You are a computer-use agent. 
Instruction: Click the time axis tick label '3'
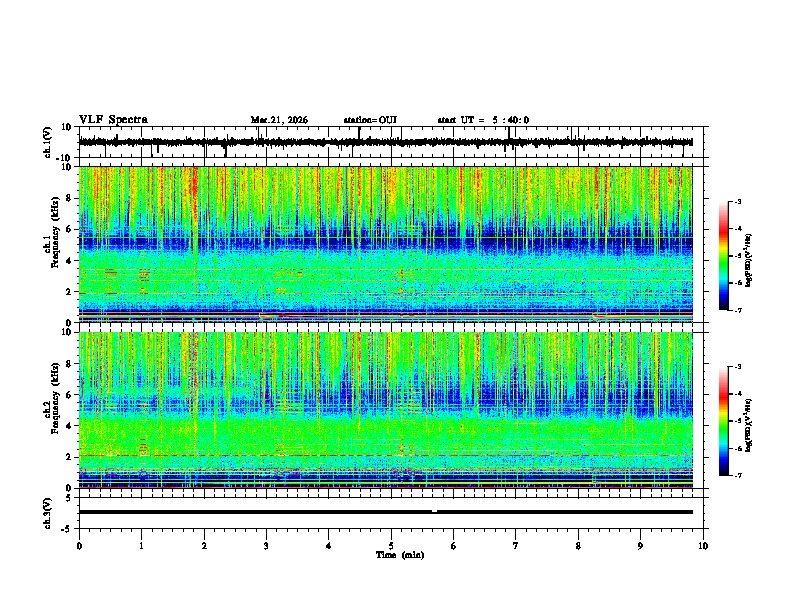click(266, 546)
